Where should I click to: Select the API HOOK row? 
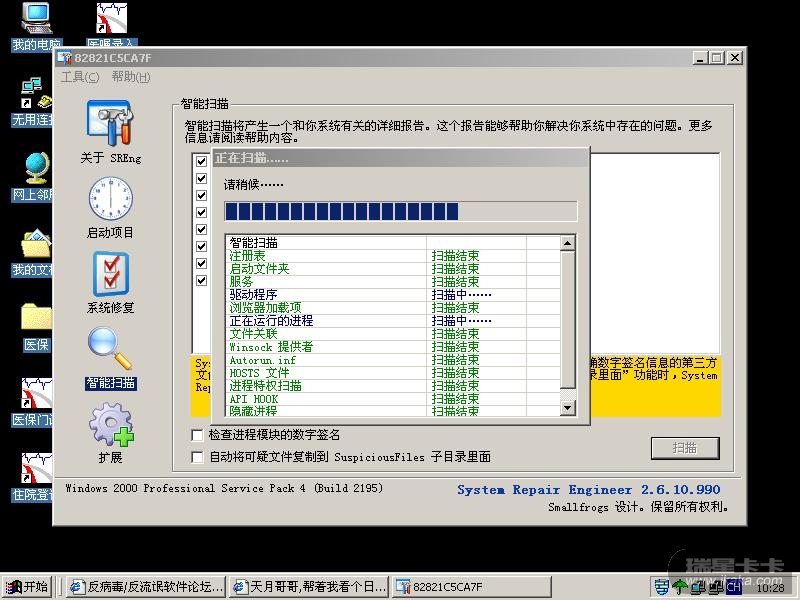393,399
